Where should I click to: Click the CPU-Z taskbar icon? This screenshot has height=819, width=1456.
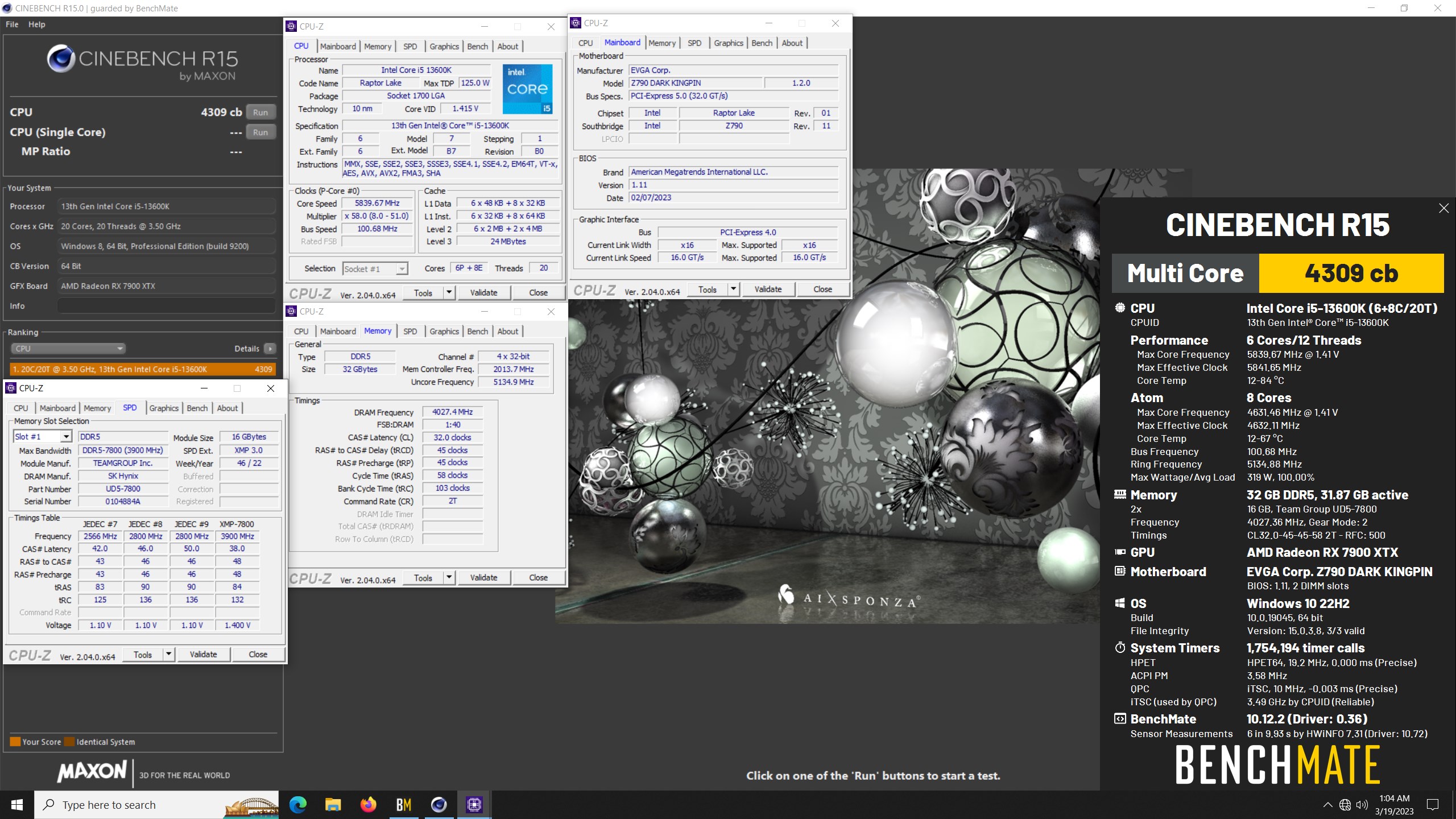coord(474,805)
